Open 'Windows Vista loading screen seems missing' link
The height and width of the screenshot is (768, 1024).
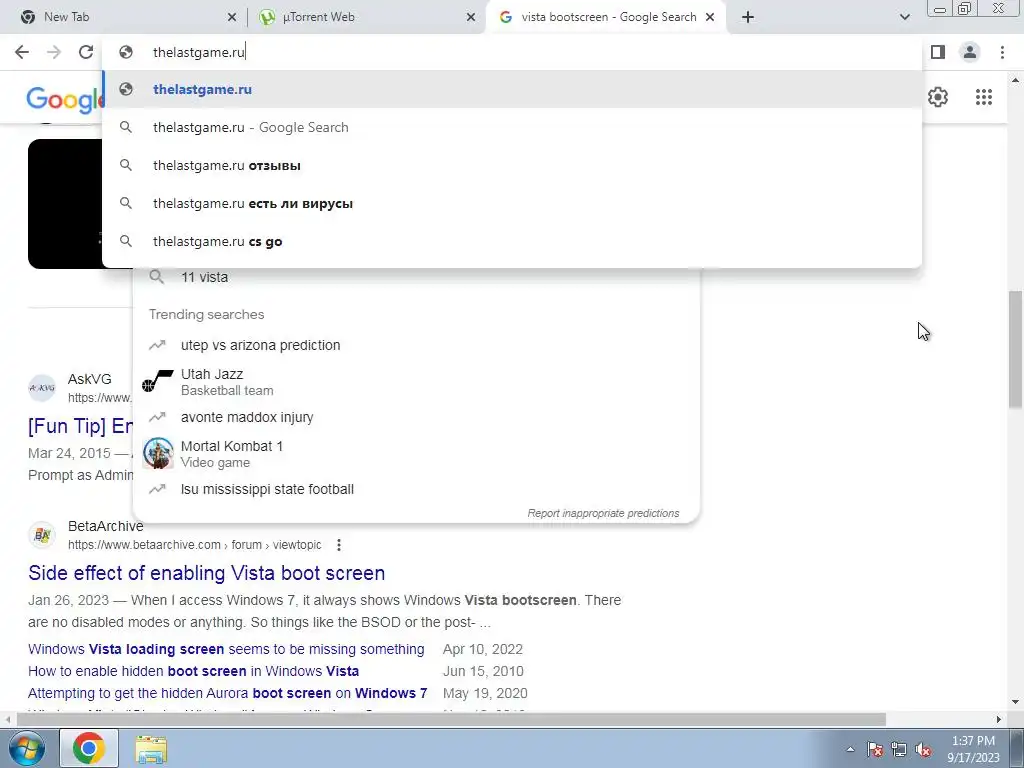(x=226, y=649)
